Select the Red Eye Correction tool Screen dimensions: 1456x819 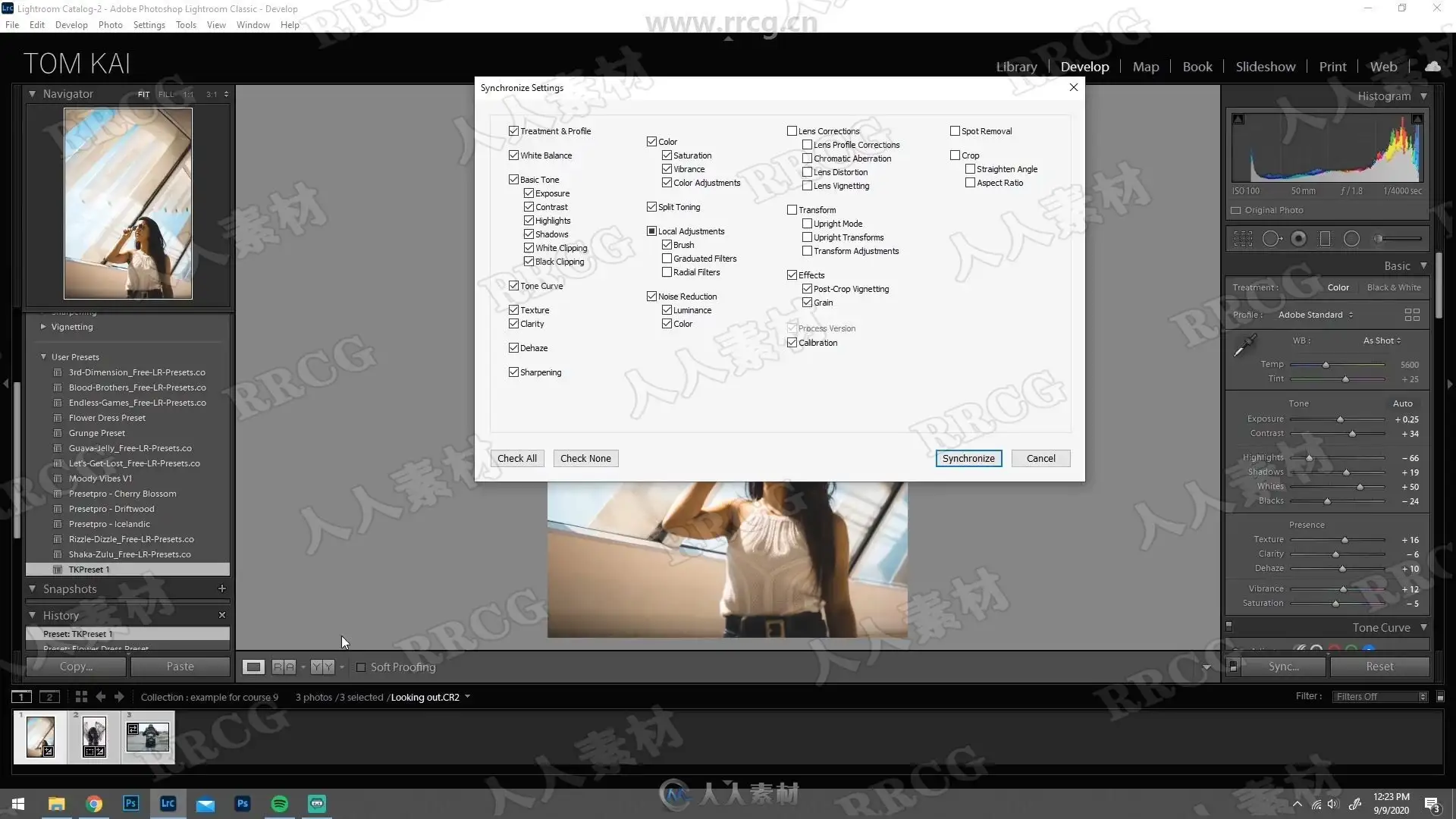click(1298, 239)
